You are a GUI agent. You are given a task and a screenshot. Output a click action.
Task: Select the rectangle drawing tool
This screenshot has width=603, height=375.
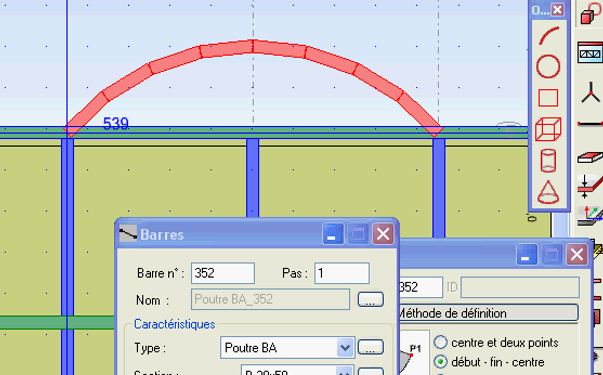pos(548,98)
